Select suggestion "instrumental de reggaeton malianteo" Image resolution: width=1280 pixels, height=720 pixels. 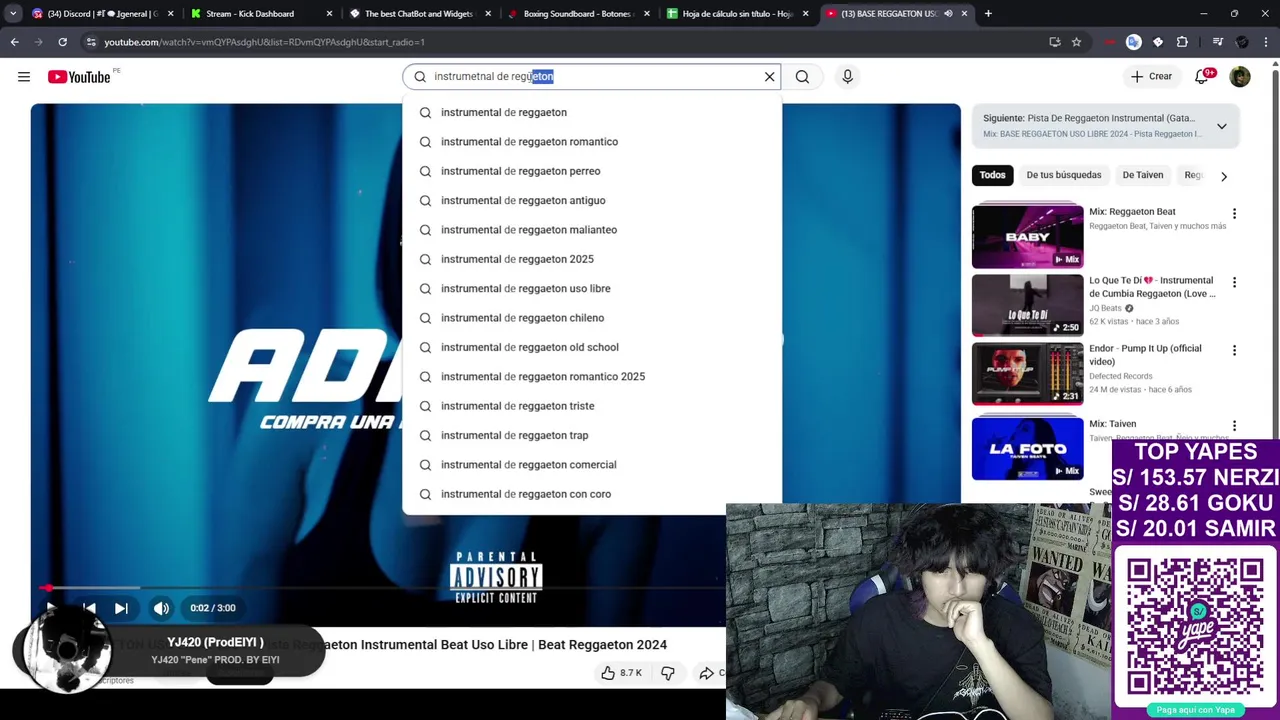tap(592, 230)
